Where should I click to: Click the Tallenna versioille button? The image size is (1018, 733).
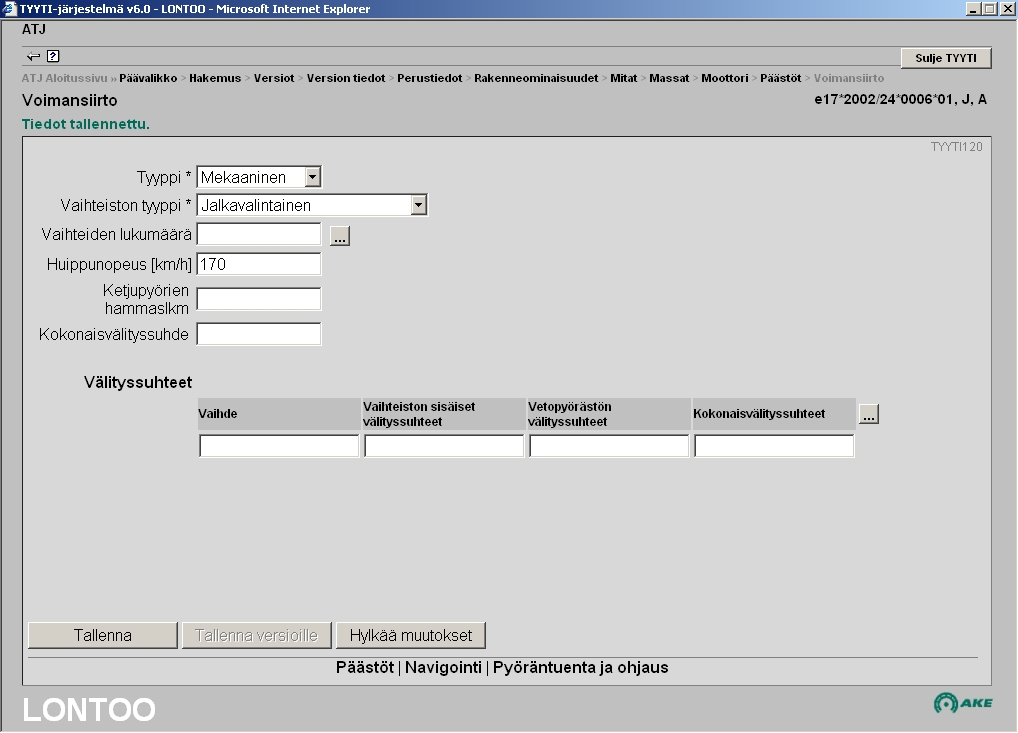coord(256,635)
